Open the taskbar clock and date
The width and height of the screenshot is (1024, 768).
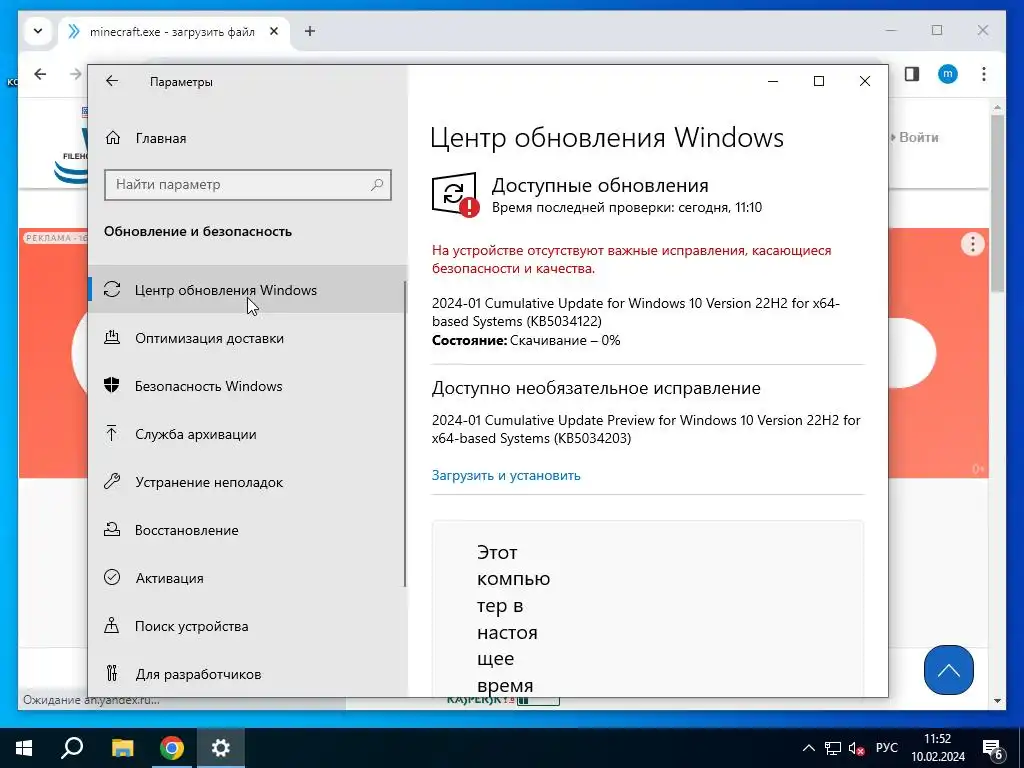tap(938, 748)
